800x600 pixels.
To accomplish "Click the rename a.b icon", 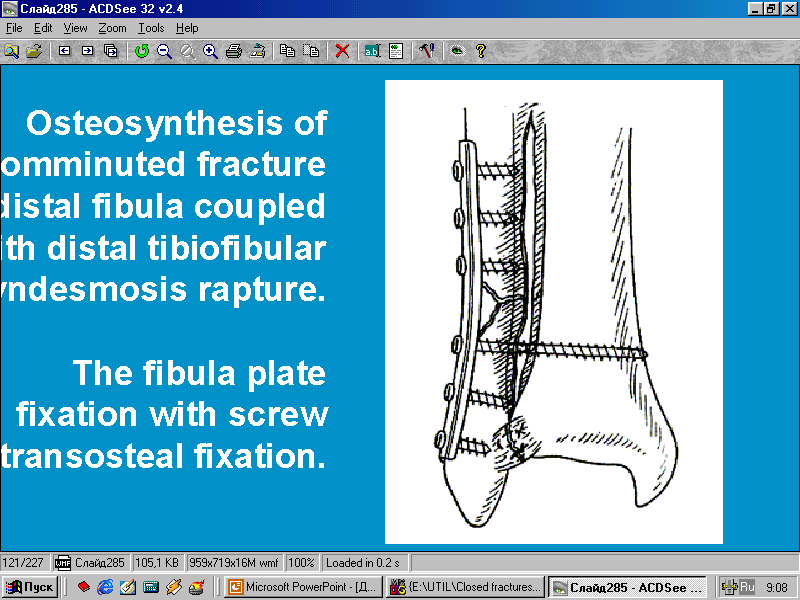I will (372, 51).
